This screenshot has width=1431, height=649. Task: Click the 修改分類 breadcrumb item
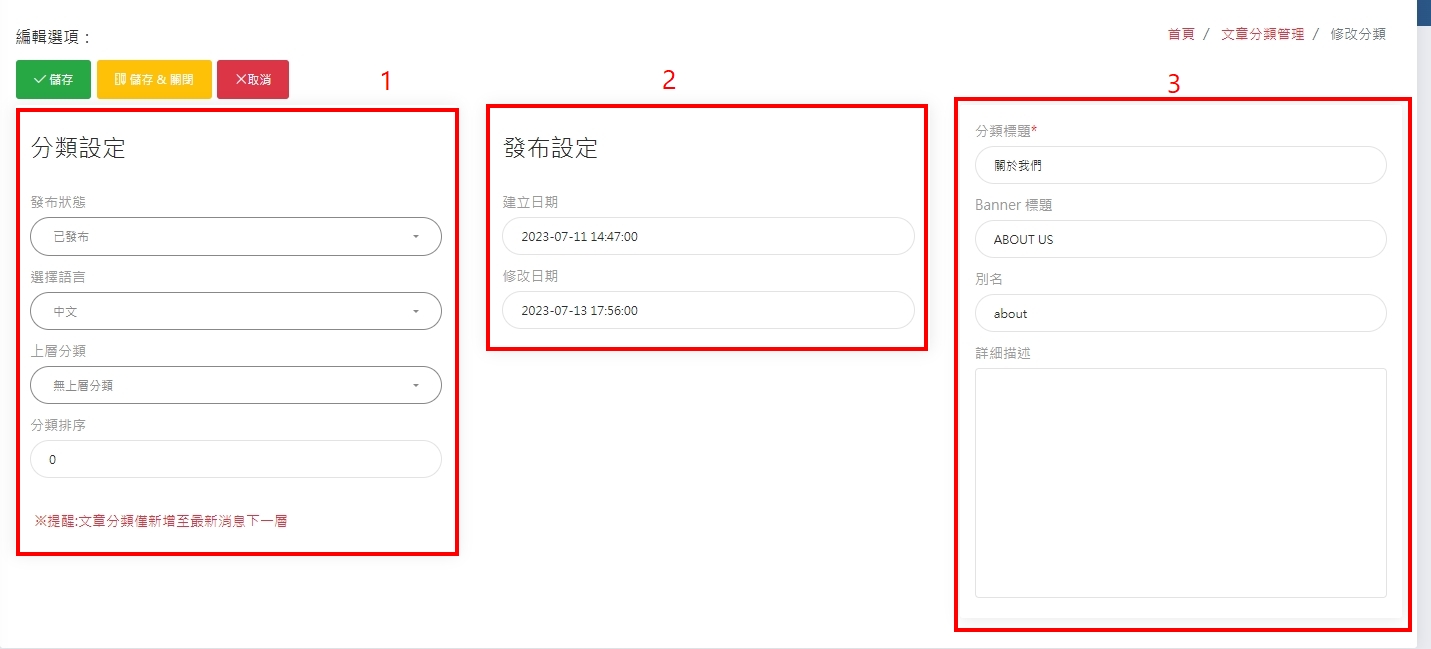tap(1357, 34)
